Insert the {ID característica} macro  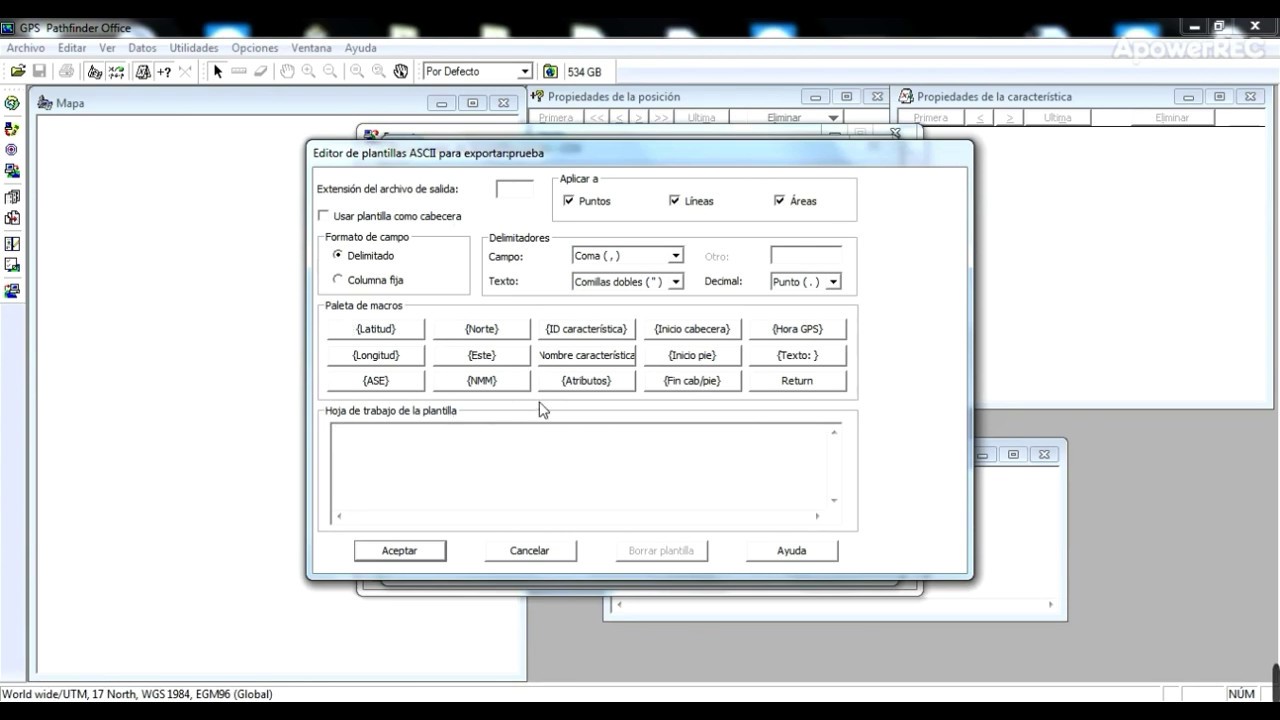[x=587, y=329]
